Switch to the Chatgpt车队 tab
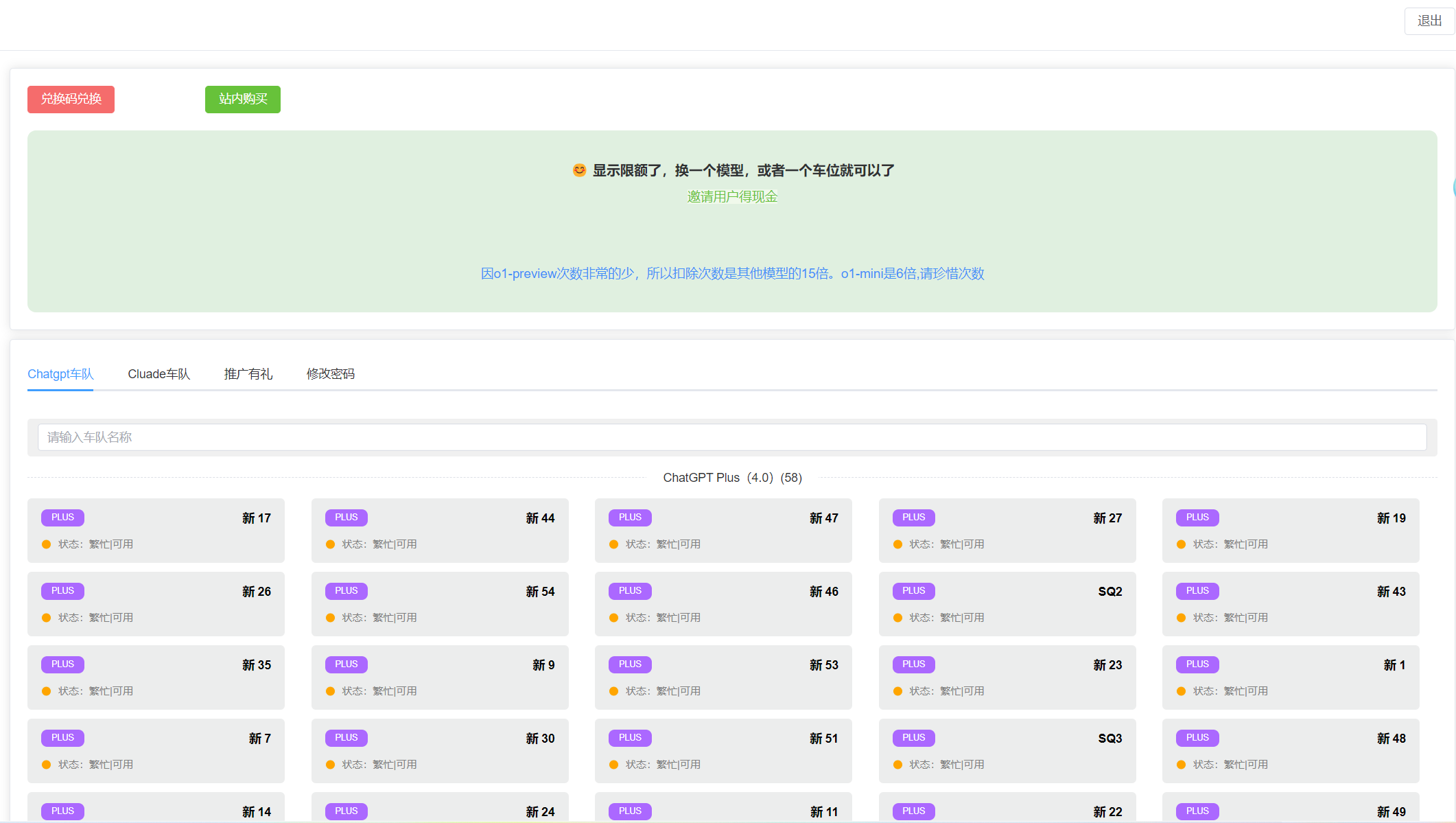This screenshot has width=1456, height=823. pyautogui.click(x=60, y=374)
